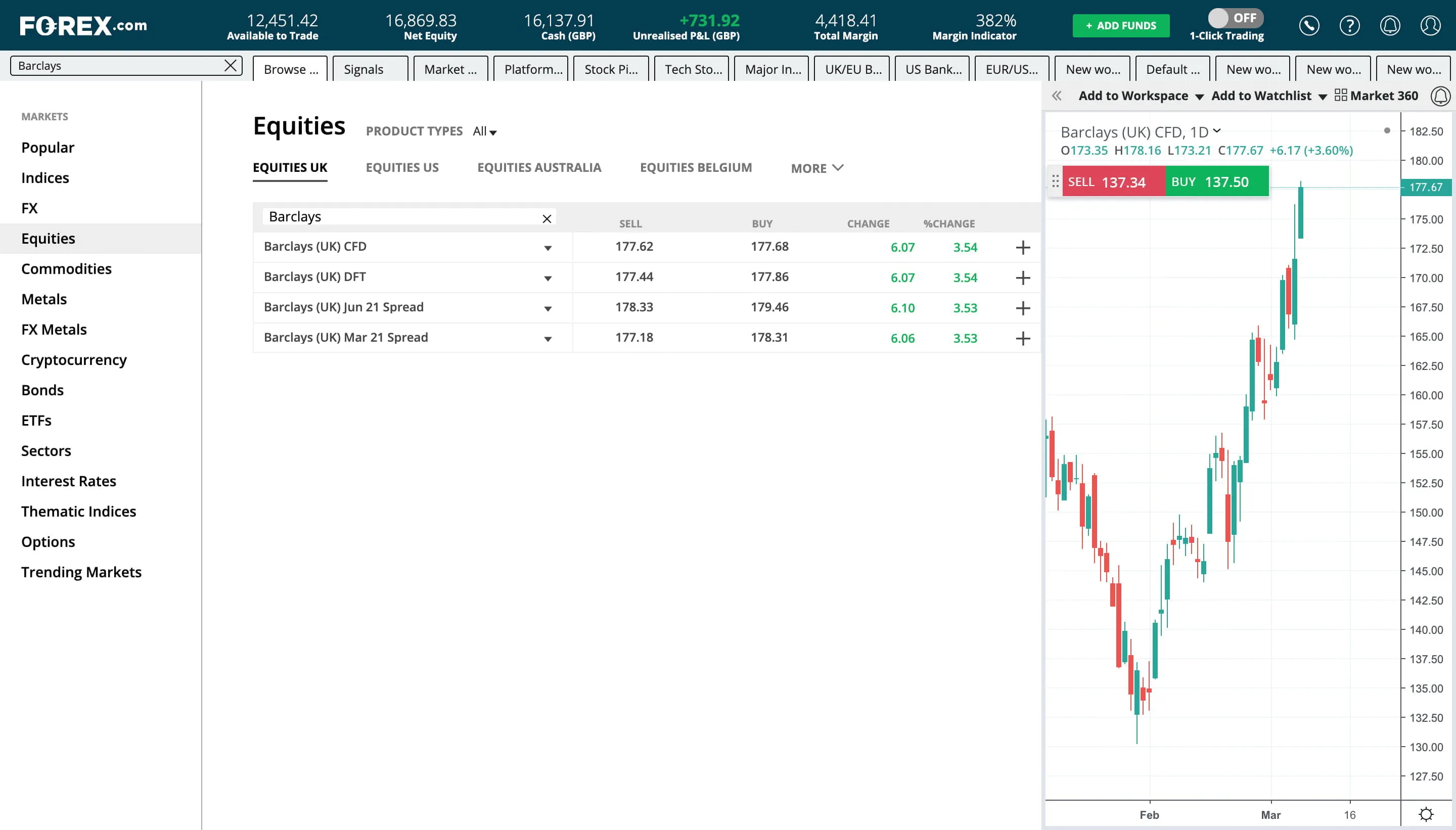
Task: Expand the Barclays UK CFD dropdown arrow
Action: 547,247
